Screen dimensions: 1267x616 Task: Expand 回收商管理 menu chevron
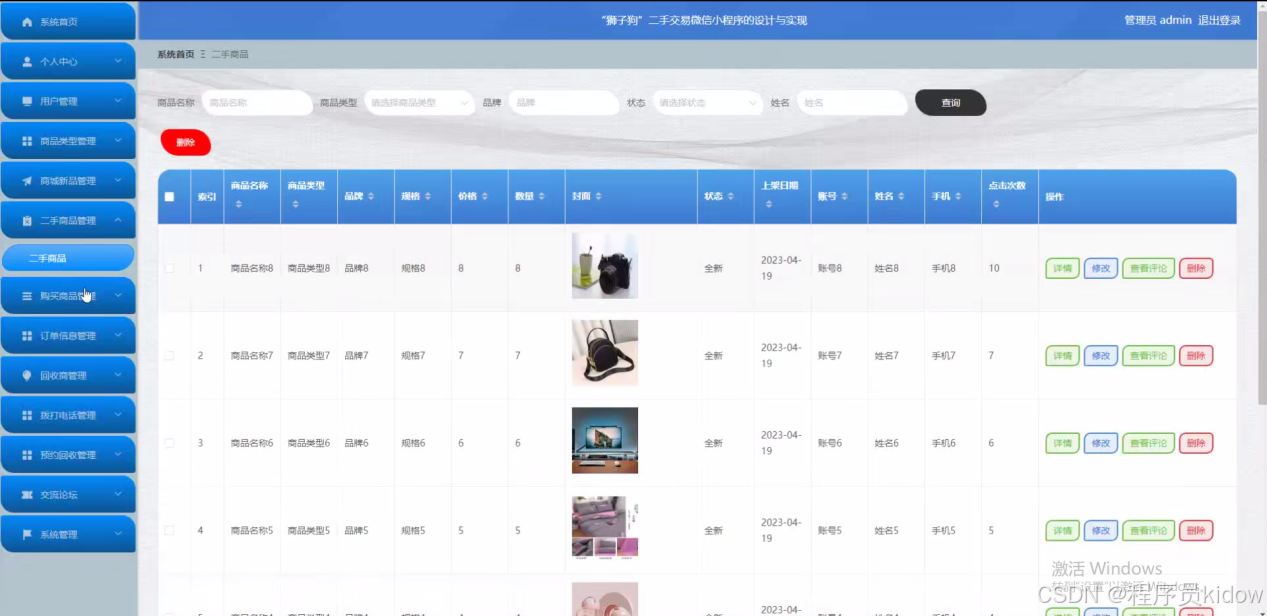[x=118, y=375]
